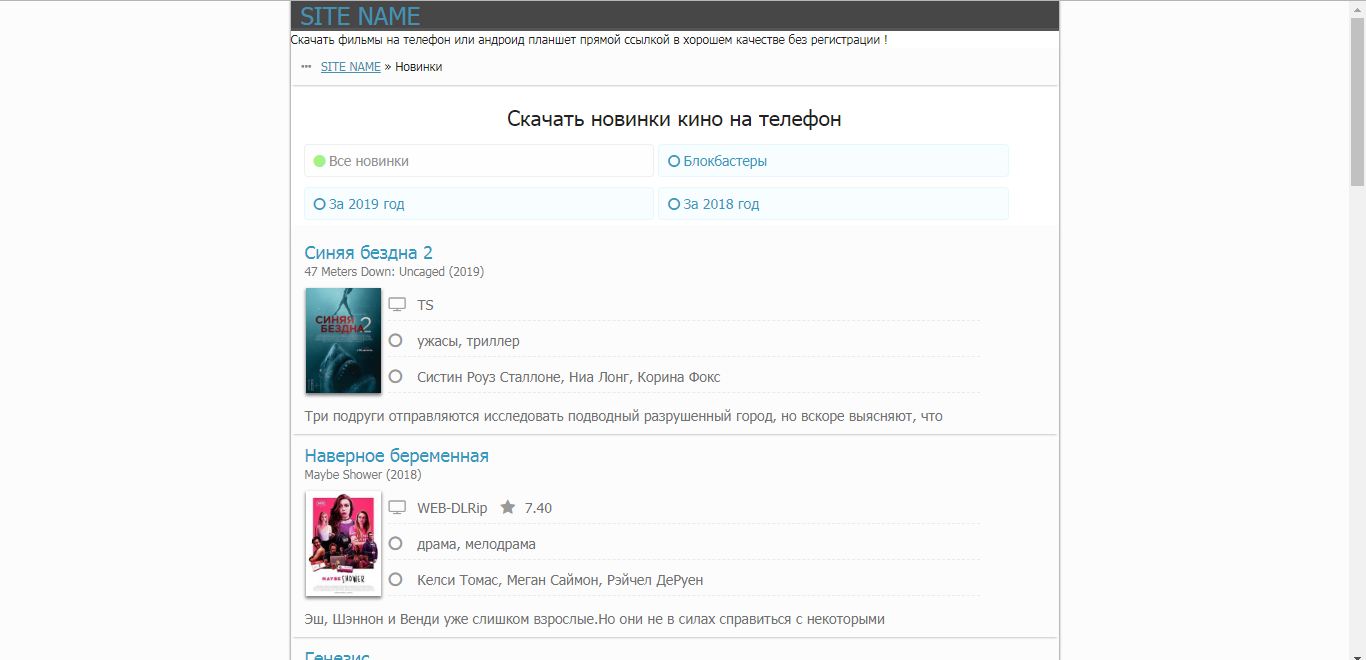Click the breadcrumb dots icon

pos(306,67)
